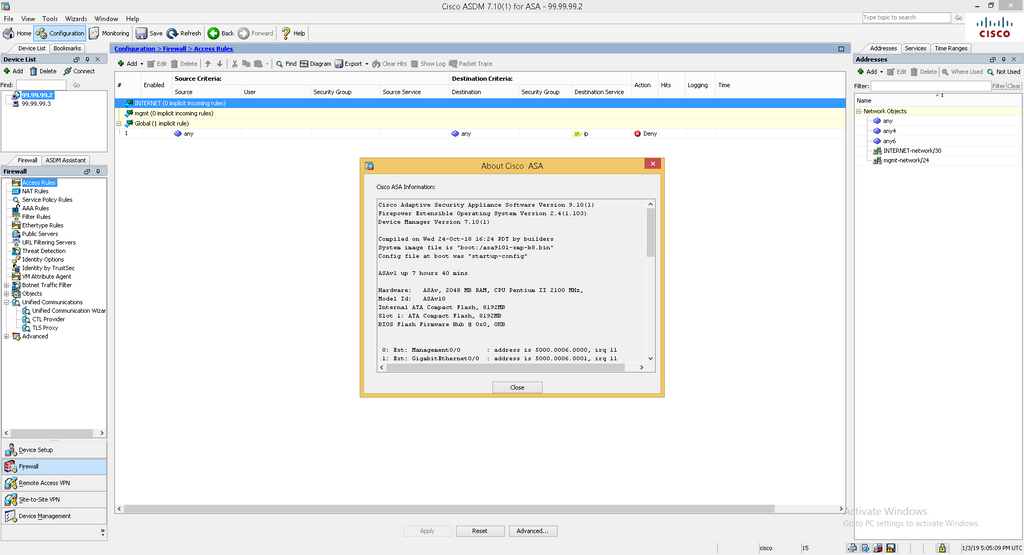
Task: Close the About Cisco ASA dialog
Action: 517,387
